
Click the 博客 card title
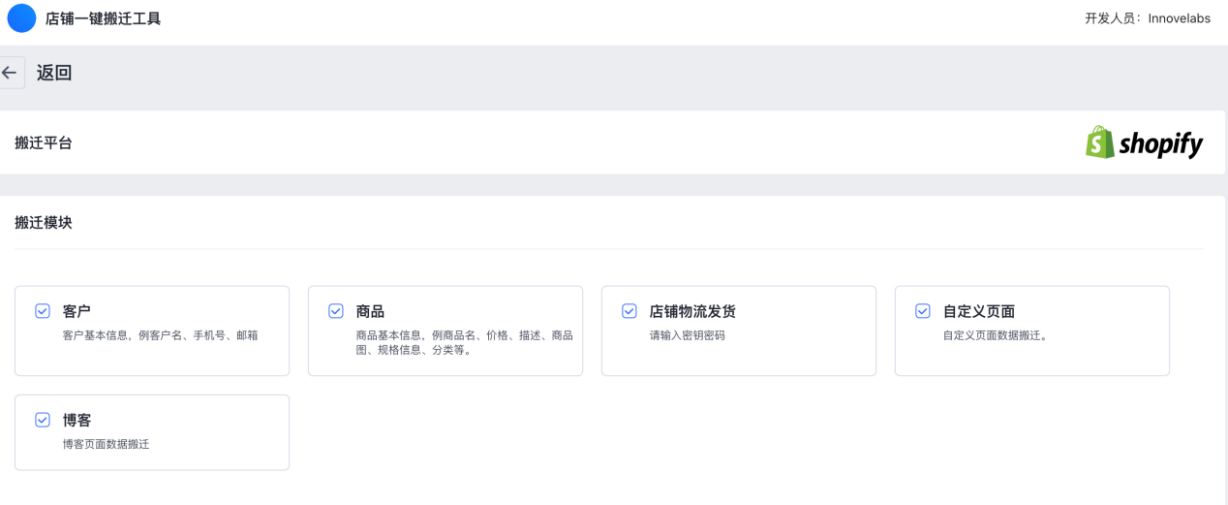click(x=77, y=420)
